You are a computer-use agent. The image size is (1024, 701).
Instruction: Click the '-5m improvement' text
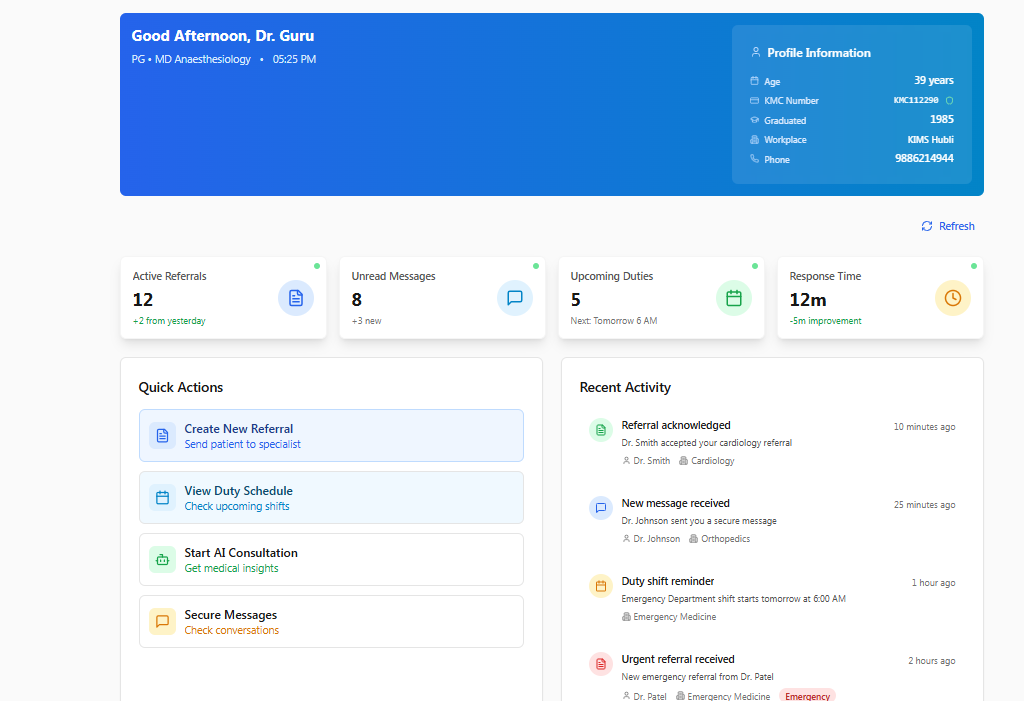click(825, 321)
